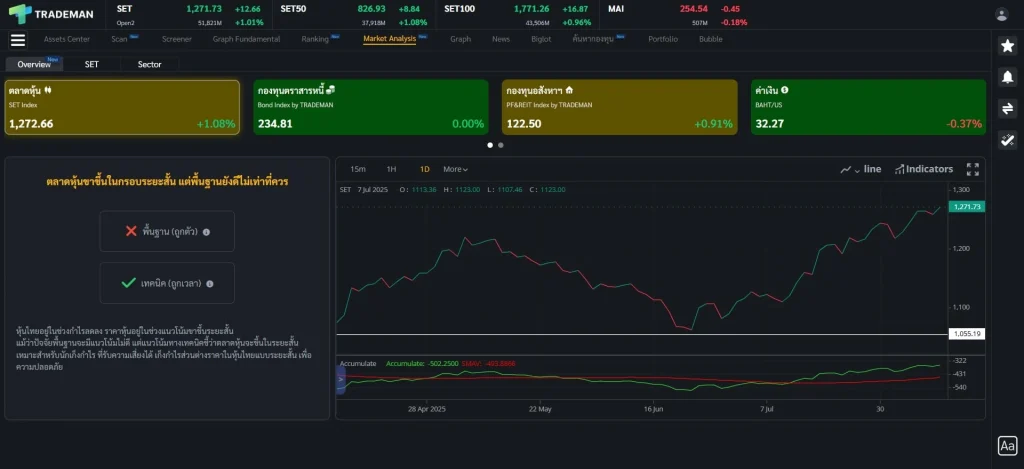The image size is (1024, 469).
Task: Open the เทคนิค (ถูกเวลา) card
Action: (167, 283)
